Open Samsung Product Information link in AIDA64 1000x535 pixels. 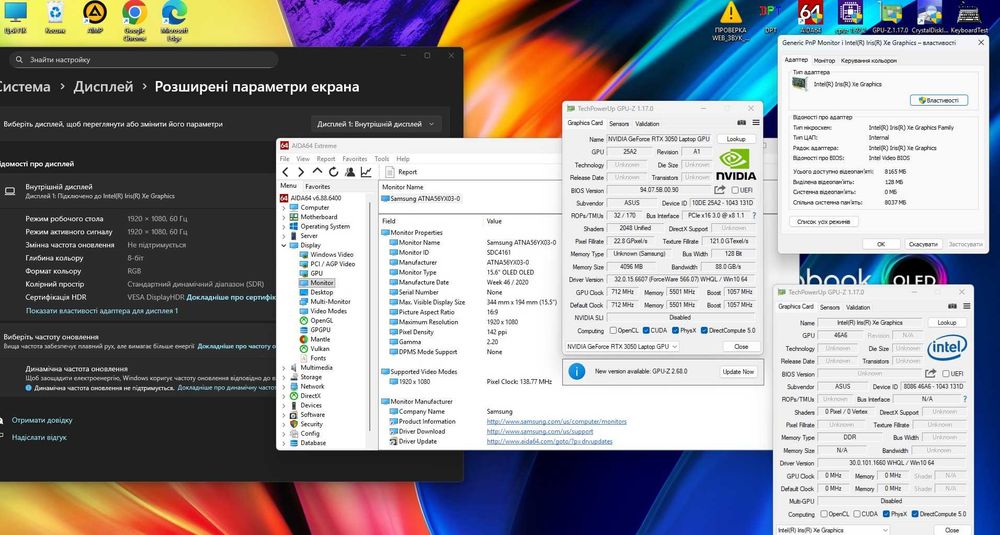click(556, 421)
